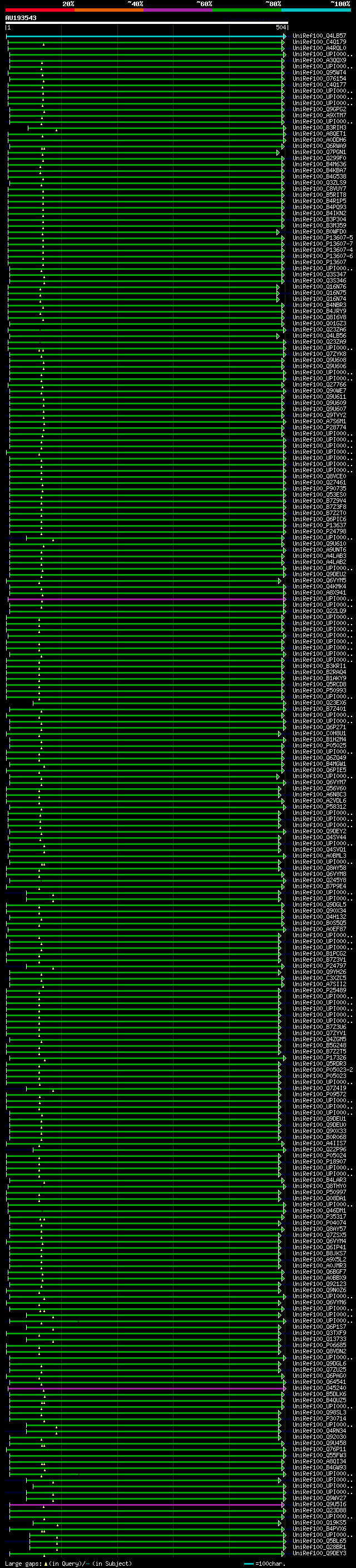This screenshot has width=356, height=1568.
Task: Select entry UniRef100_Q8THY0
Action: pos(319,1186)
